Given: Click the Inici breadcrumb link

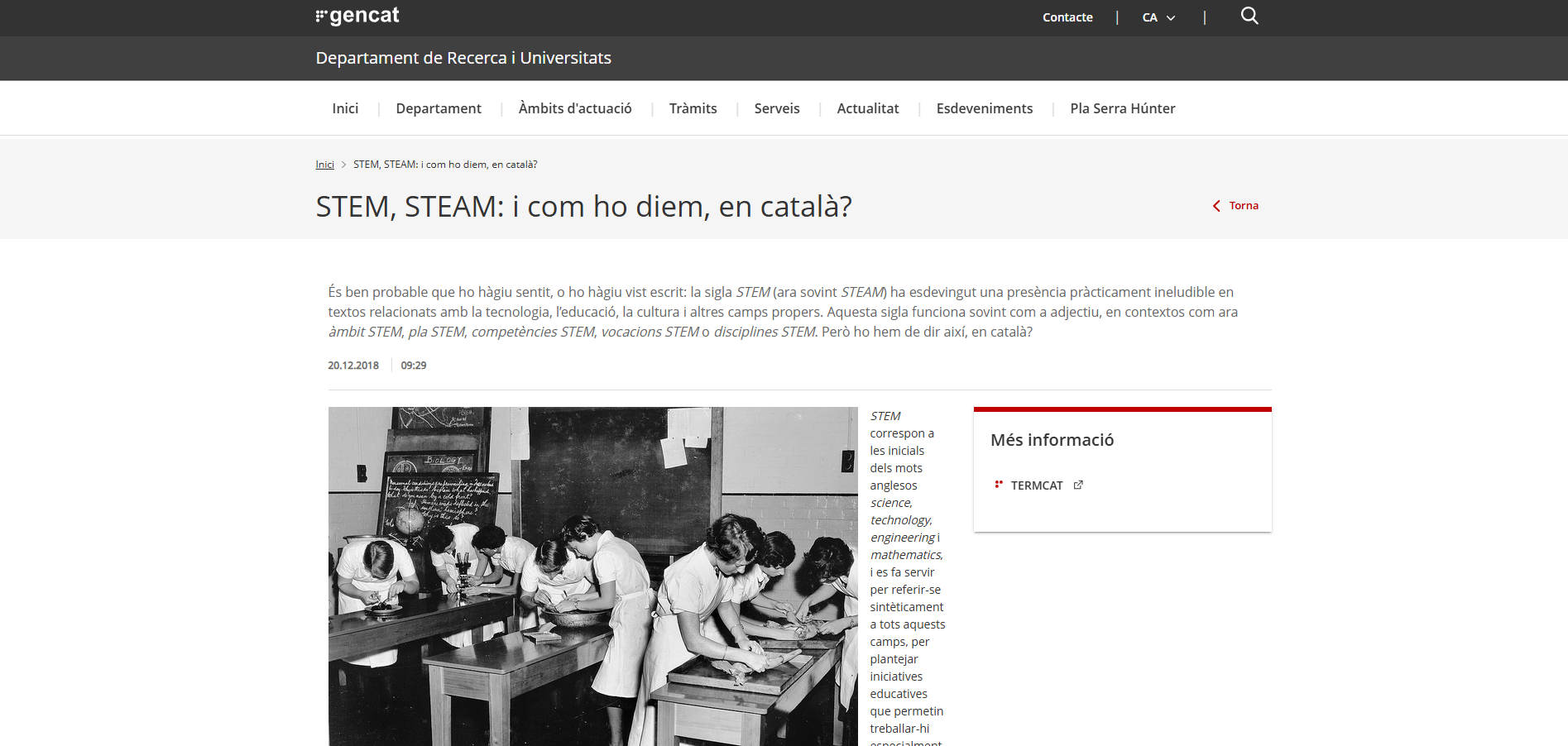Looking at the screenshot, I should coord(324,165).
